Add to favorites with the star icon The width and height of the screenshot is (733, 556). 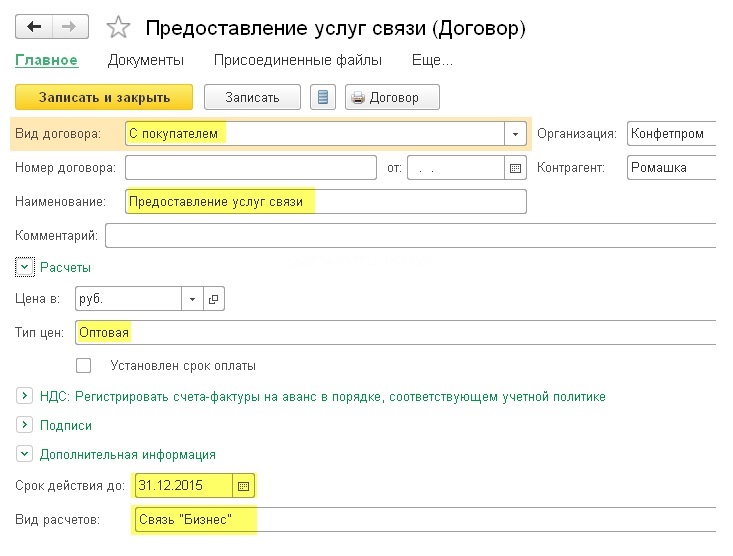(x=118, y=27)
